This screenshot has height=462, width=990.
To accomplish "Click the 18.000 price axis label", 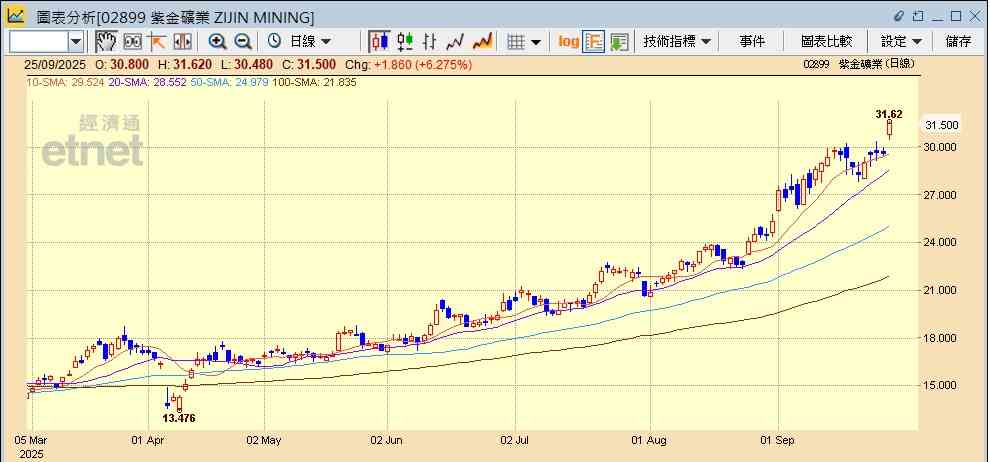I will tap(941, 338).
